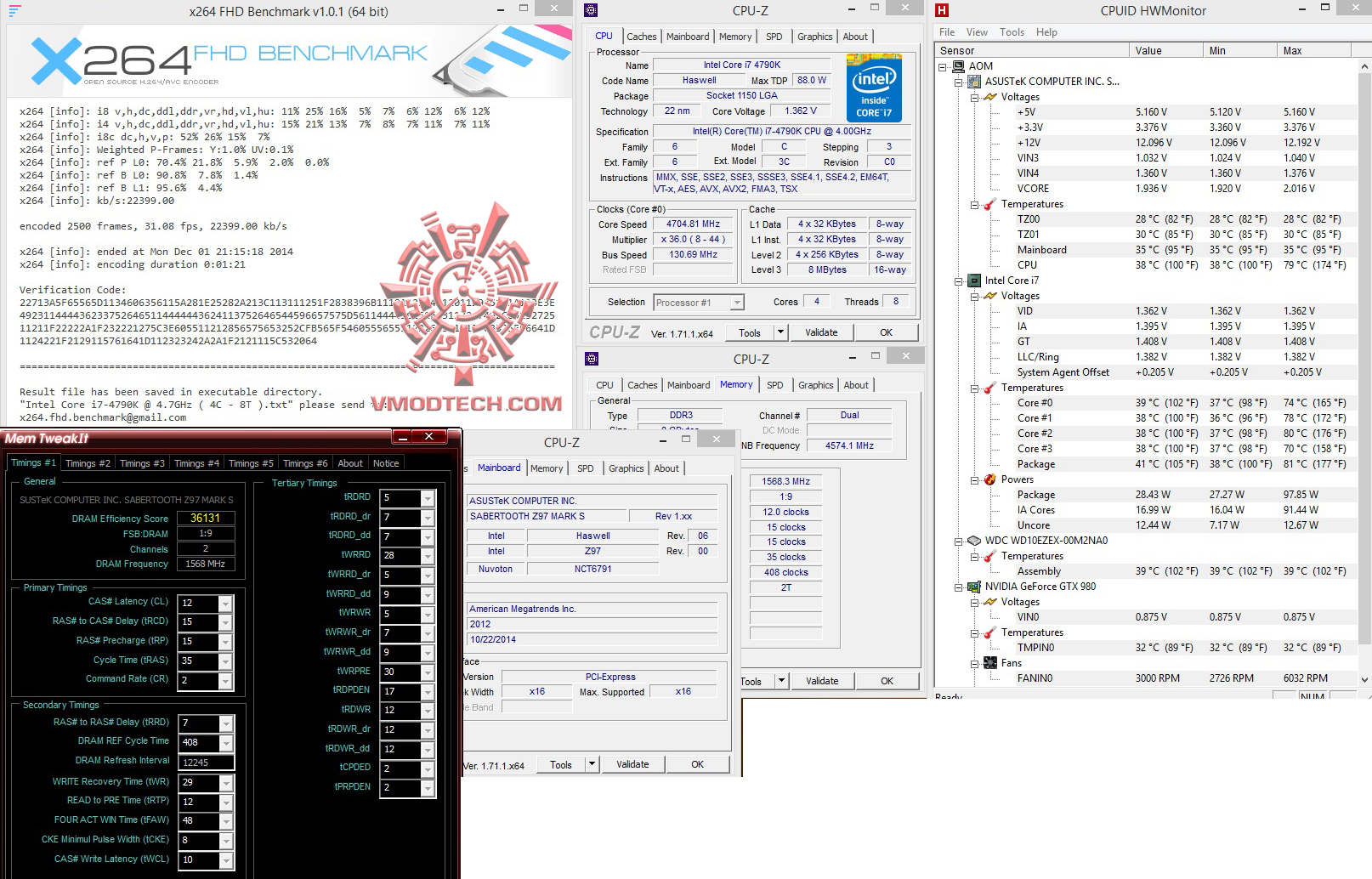The image size is (1372, 879).
Task: Click the Max column header in HWMonitor
Action: pyautogui.click(x=1317, y=51)
